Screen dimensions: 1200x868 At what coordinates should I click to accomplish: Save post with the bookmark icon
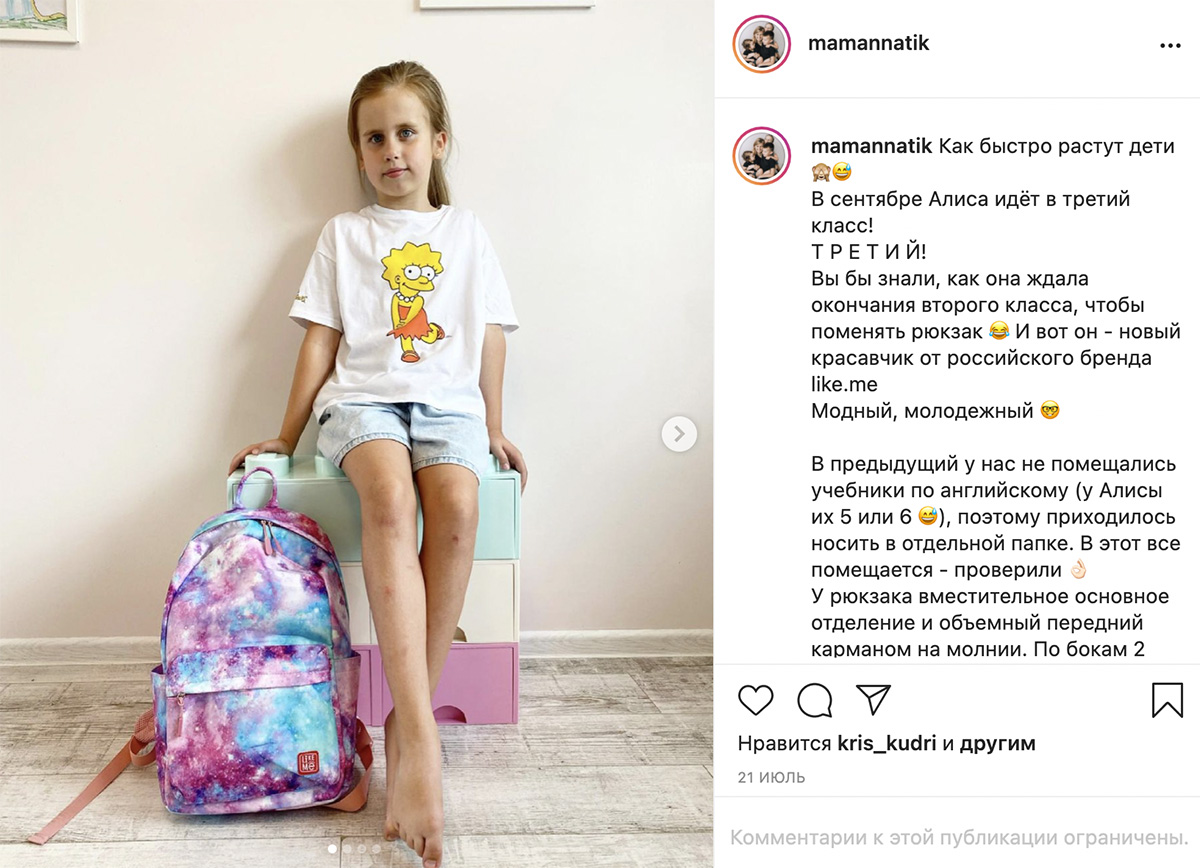1167,699
